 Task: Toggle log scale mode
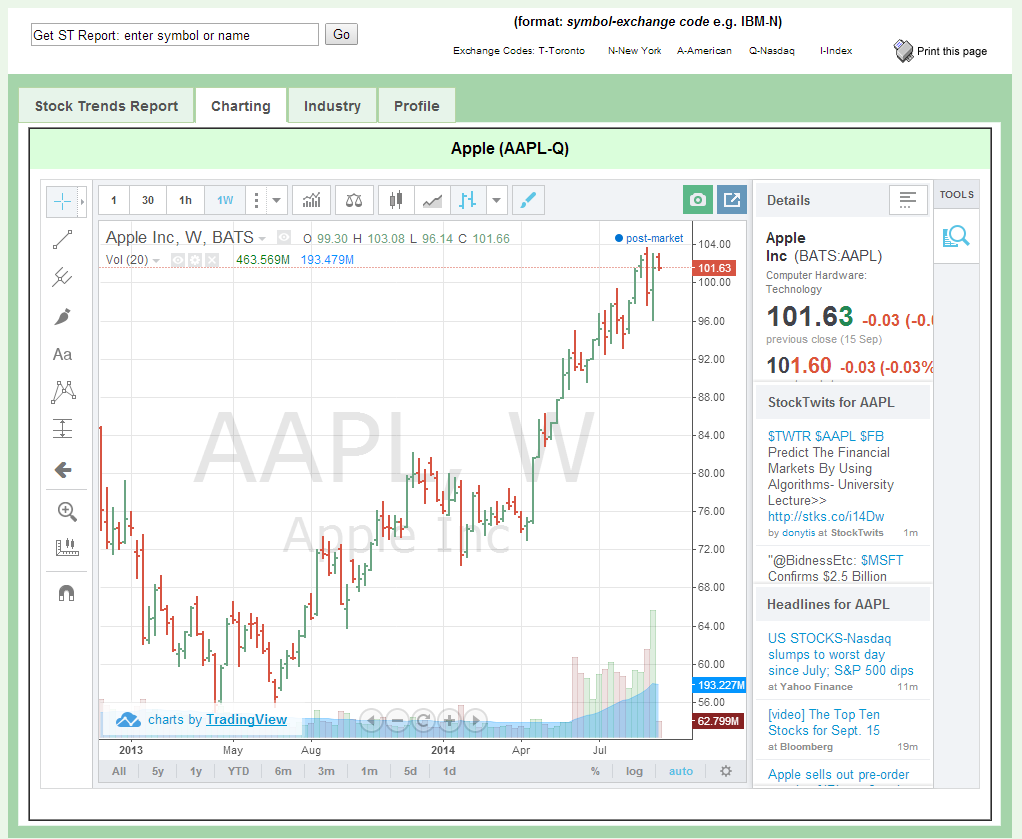point(634,771)
